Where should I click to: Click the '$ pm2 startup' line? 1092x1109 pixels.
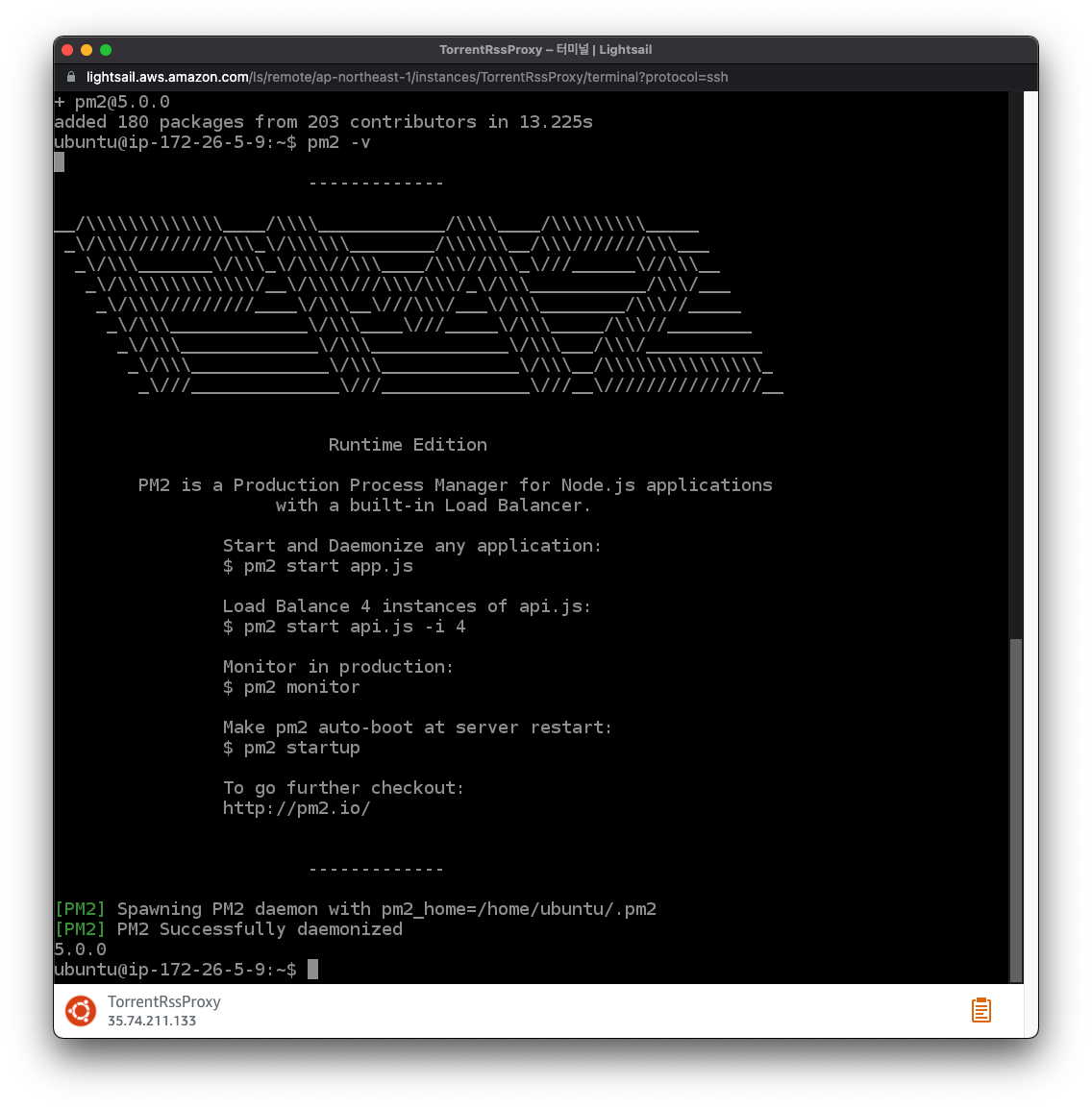(291, 748)
